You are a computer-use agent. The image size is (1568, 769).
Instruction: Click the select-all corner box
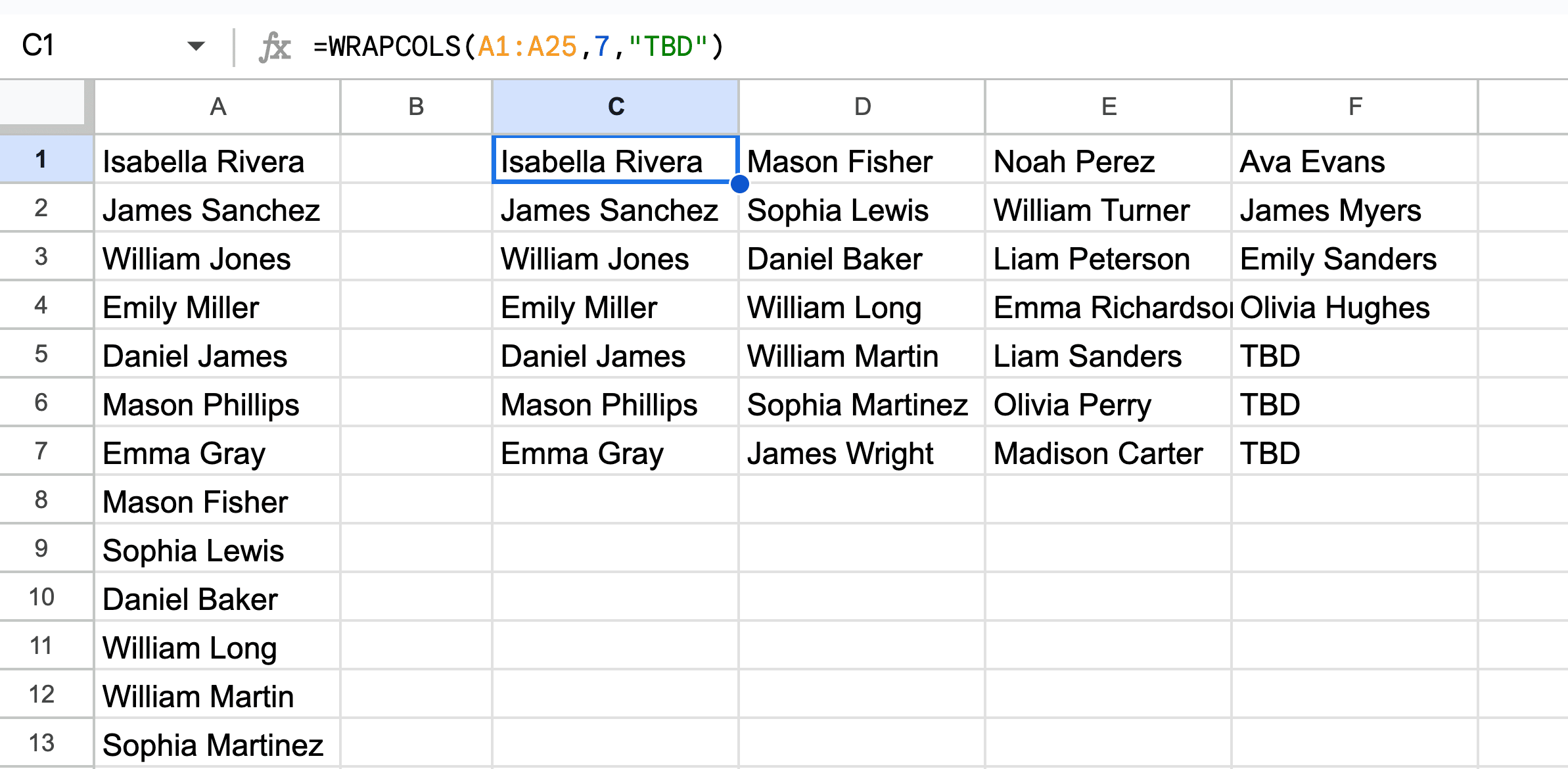42,103
